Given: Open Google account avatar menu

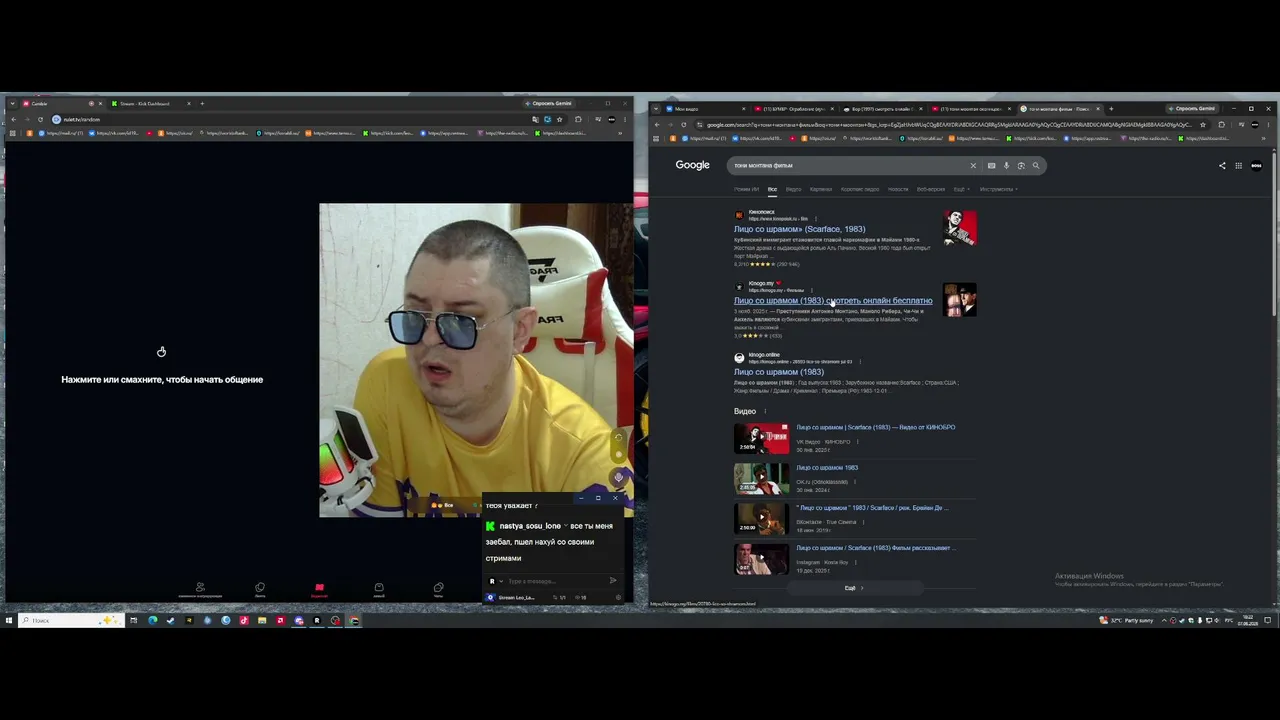Looking at the screenshot, I should pyautogui.click(x=1256, y=166).
